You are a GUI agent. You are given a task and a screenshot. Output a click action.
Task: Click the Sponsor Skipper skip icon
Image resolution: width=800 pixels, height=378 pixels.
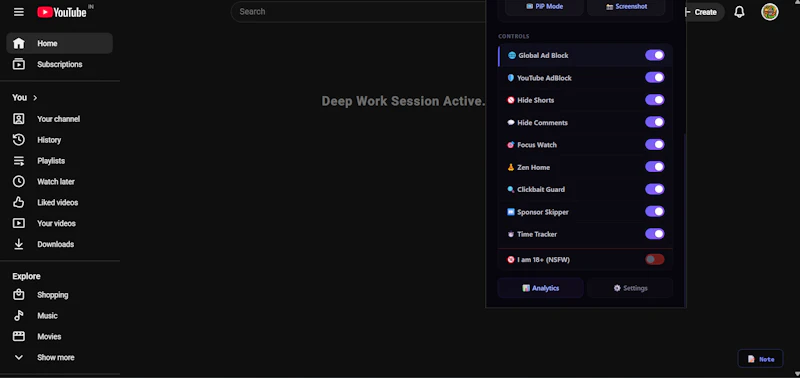(511, 212)
